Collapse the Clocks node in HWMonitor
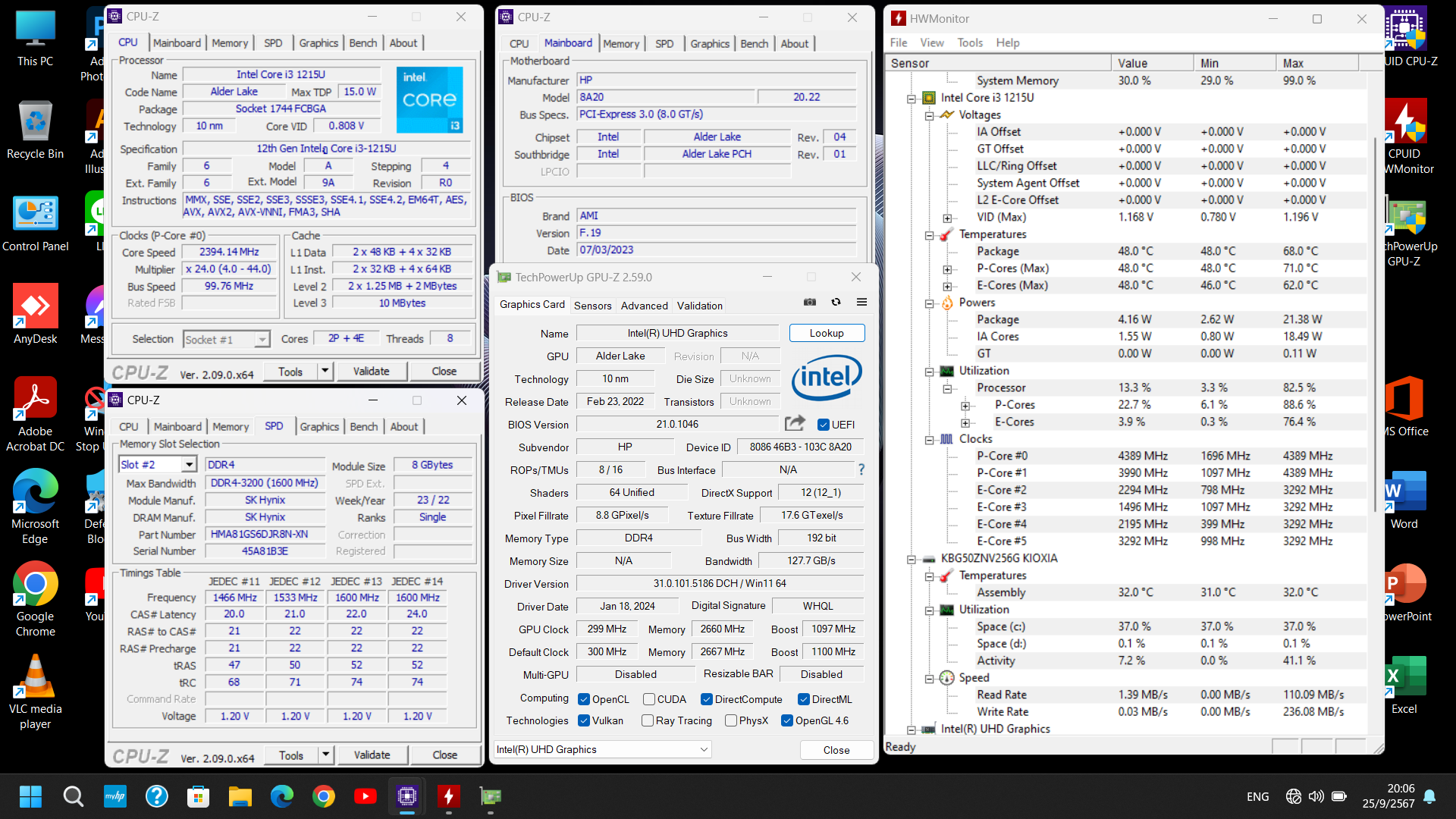This screenshot has width=1456, height=819. (x=929, y=440)
